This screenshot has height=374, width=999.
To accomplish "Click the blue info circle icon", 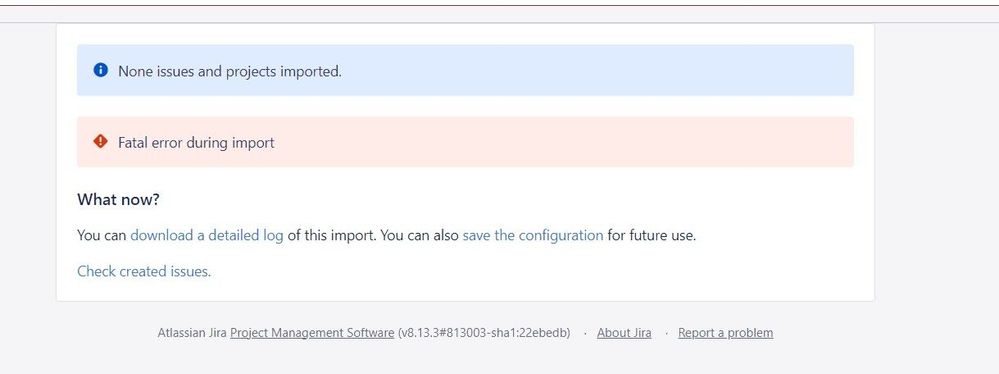I will pos(100,70).
